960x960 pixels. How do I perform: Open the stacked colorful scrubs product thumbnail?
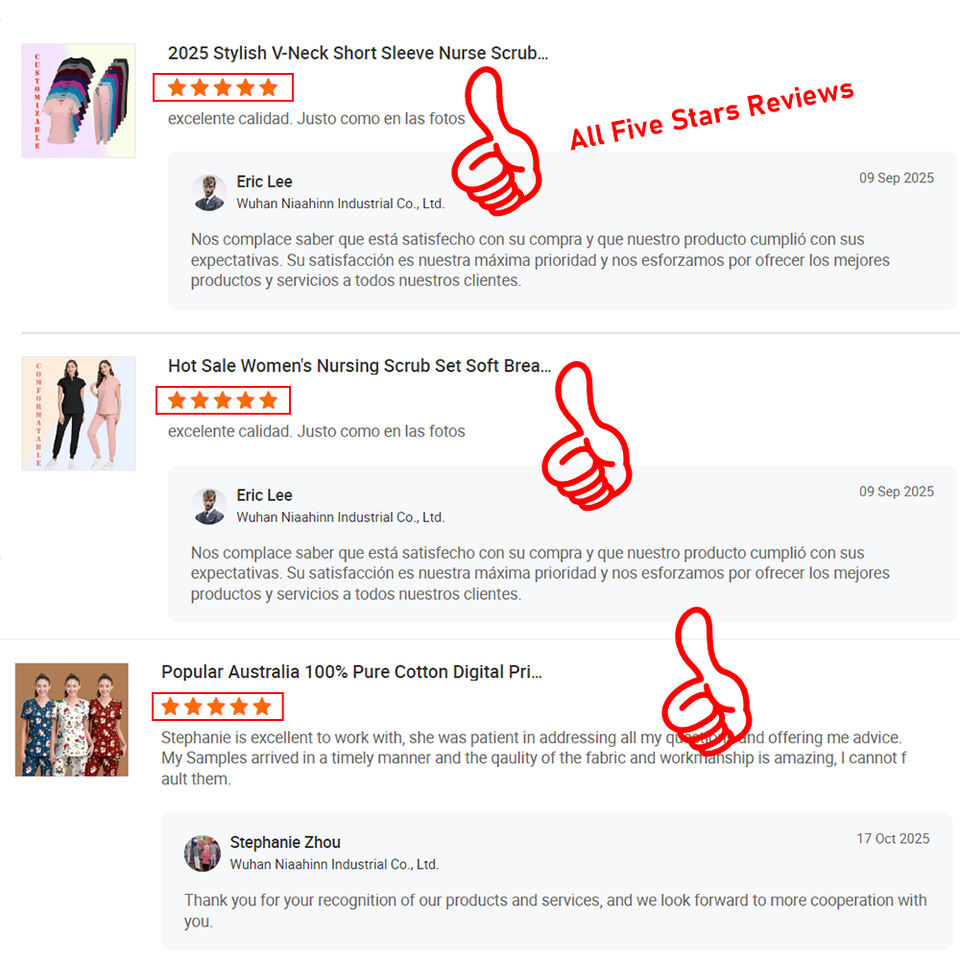78,101
